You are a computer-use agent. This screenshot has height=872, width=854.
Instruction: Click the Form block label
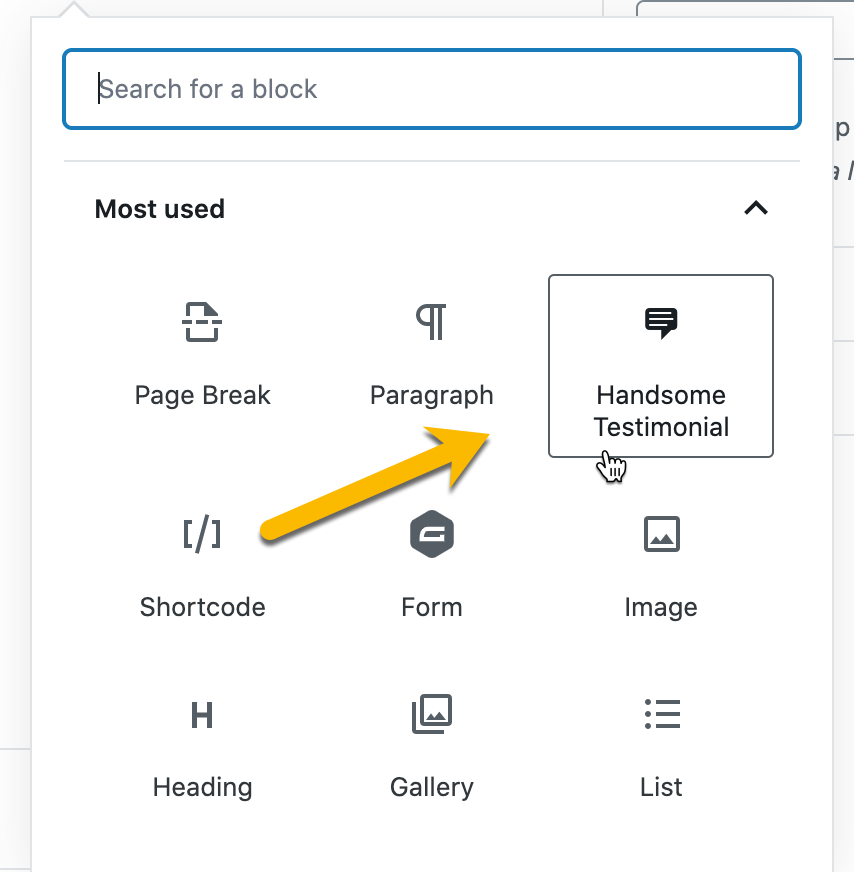pos(432,607)
